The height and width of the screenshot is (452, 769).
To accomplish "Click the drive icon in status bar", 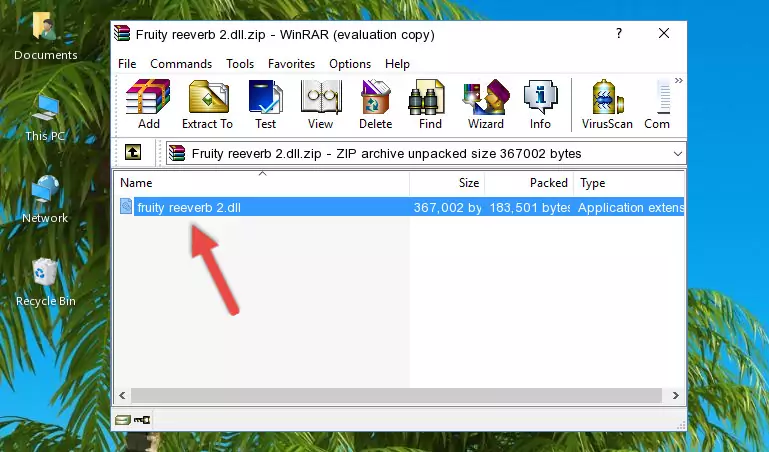I will point(123,420).
